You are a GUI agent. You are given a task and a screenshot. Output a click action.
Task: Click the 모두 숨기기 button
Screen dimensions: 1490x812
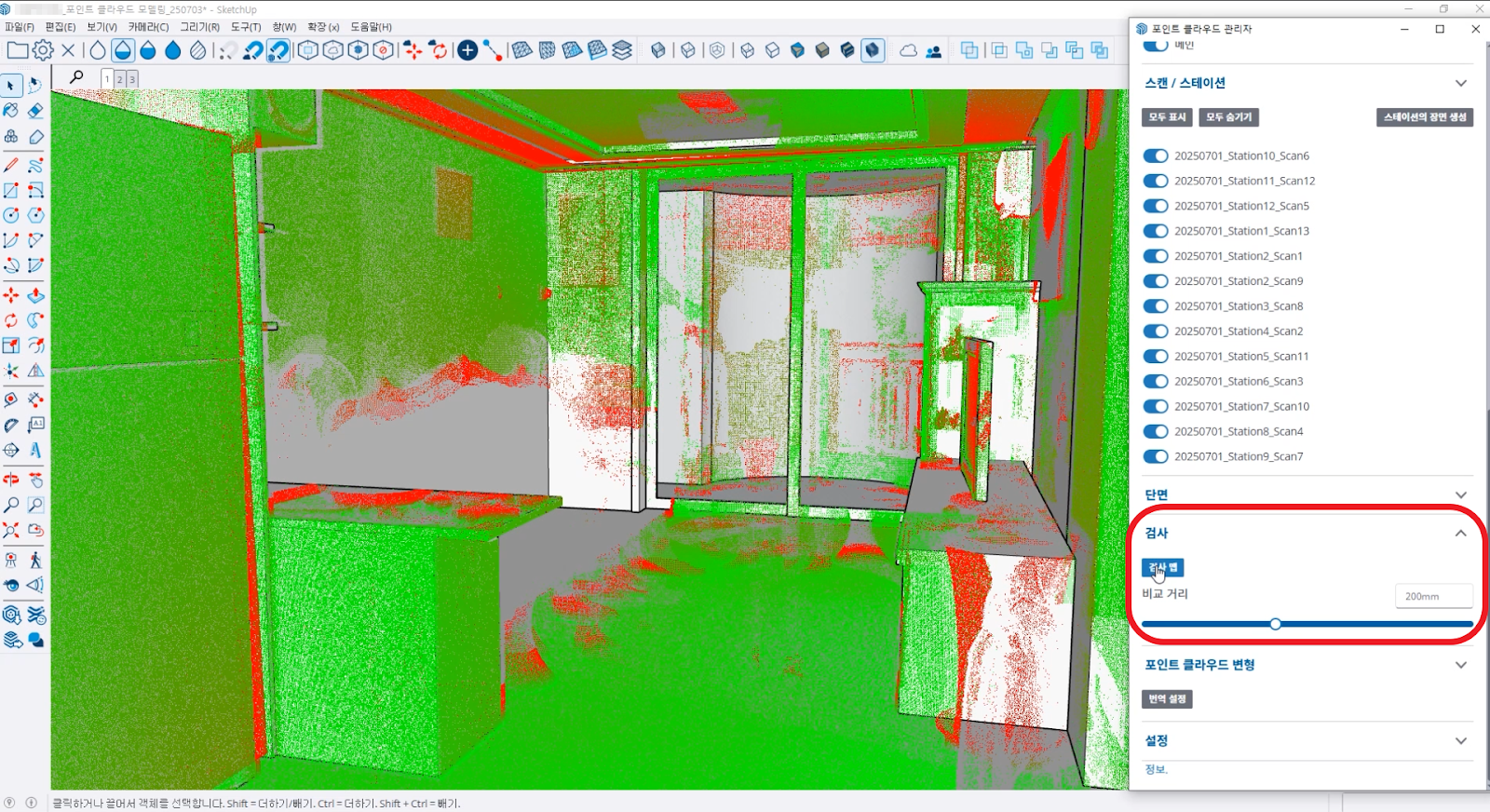tap(1228, 117)
